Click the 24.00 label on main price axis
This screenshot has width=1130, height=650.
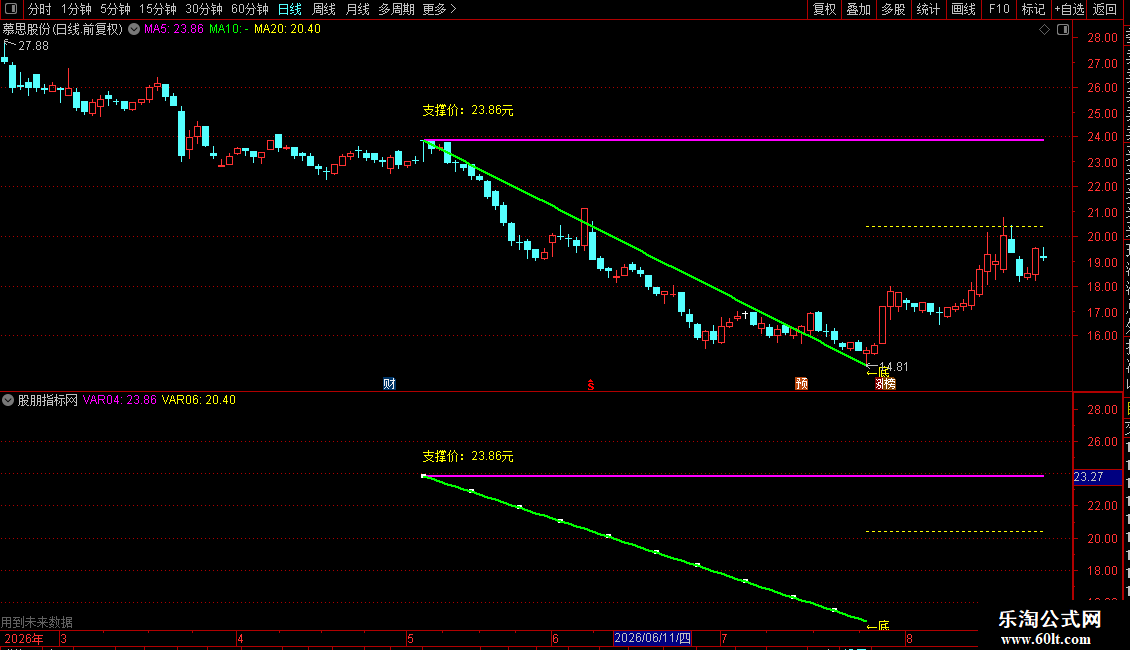point(1102,137)
